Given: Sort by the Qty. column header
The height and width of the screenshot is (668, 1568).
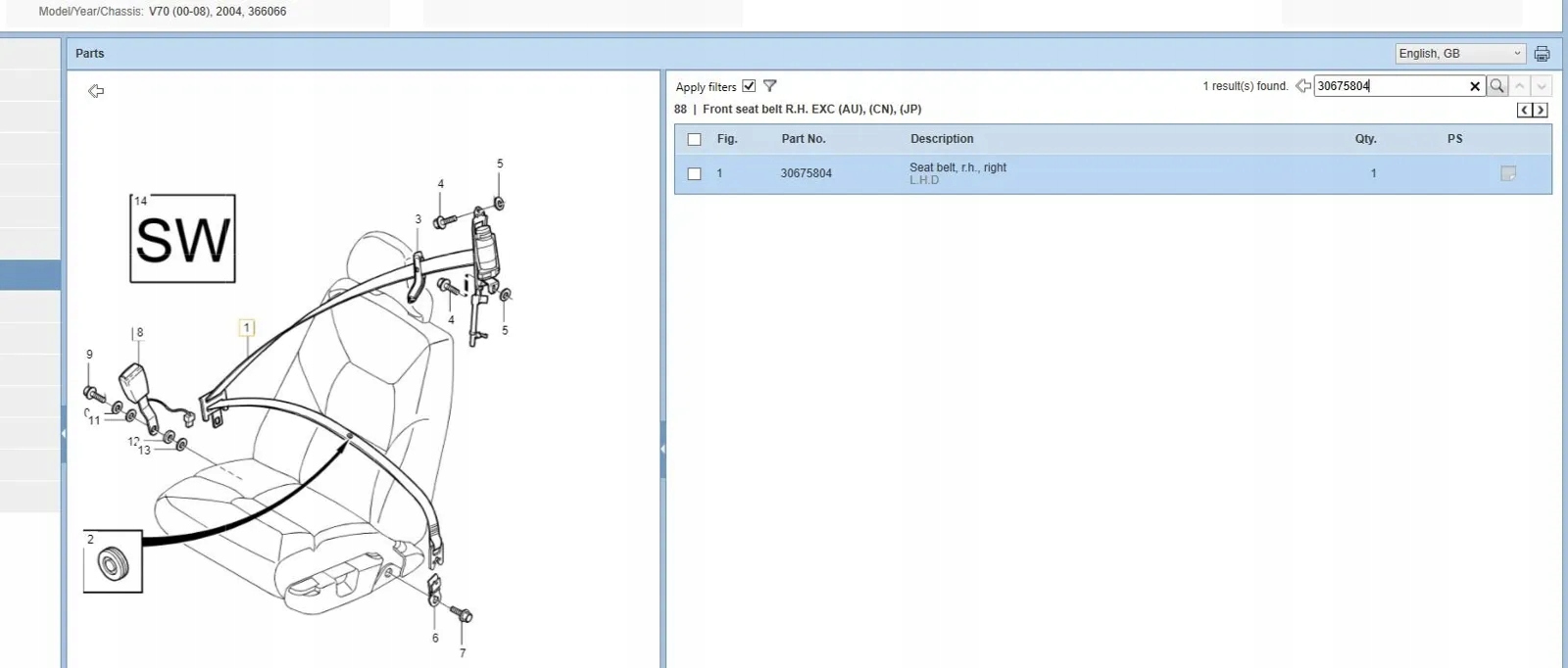Looking at the screenshot, I should pyautogui.click(x=1366, y=139).
